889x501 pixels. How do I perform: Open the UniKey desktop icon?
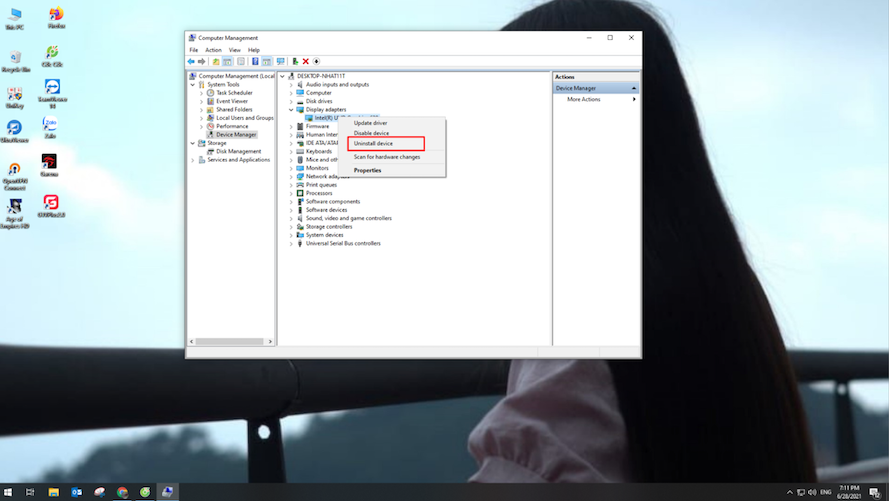[15, 97]
